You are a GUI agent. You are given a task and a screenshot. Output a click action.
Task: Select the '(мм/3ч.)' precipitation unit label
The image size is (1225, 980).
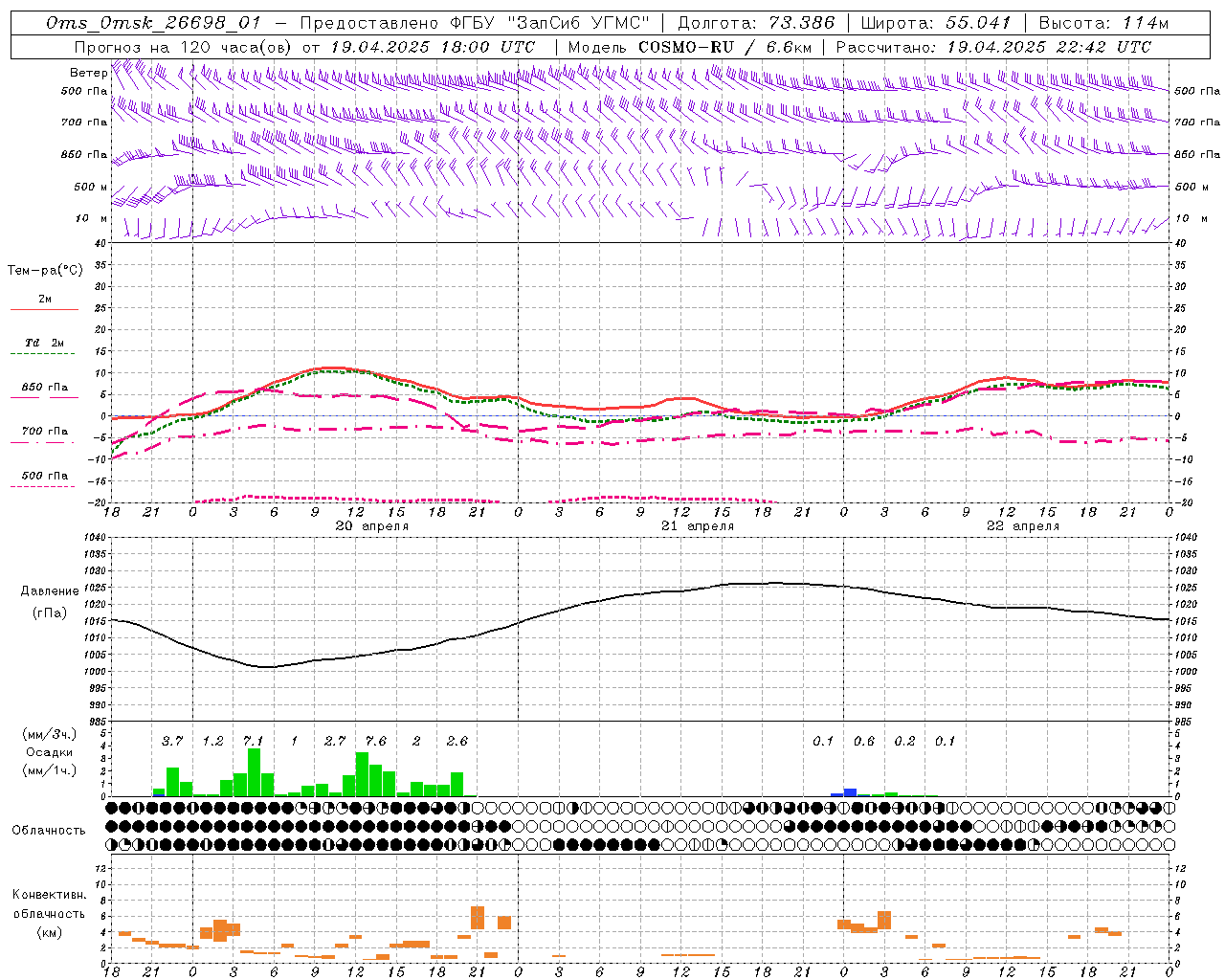[50, 735]
